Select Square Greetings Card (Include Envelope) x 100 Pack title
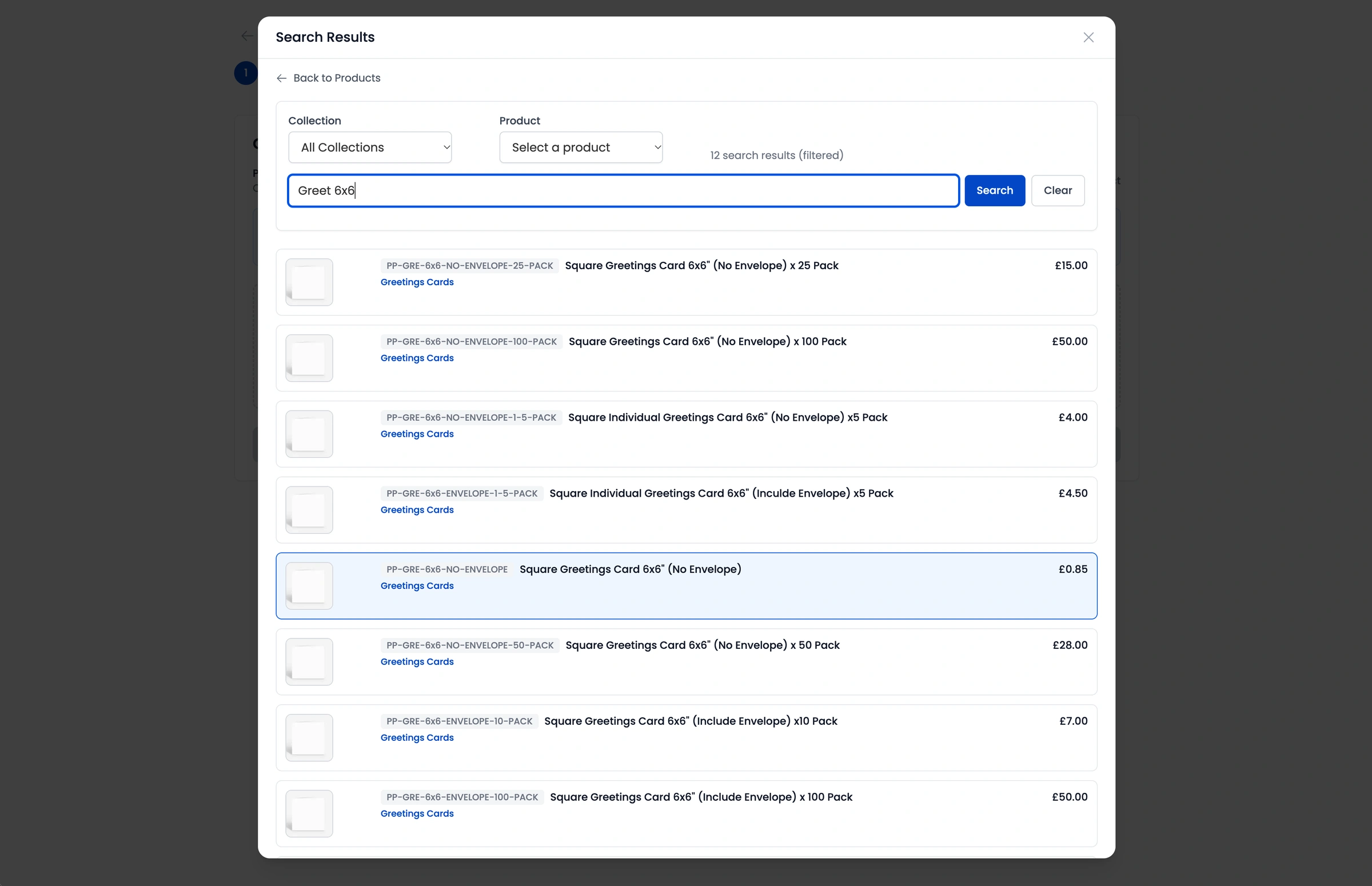The height and width of the screenshot is (886, 1372). click(701, 797)
